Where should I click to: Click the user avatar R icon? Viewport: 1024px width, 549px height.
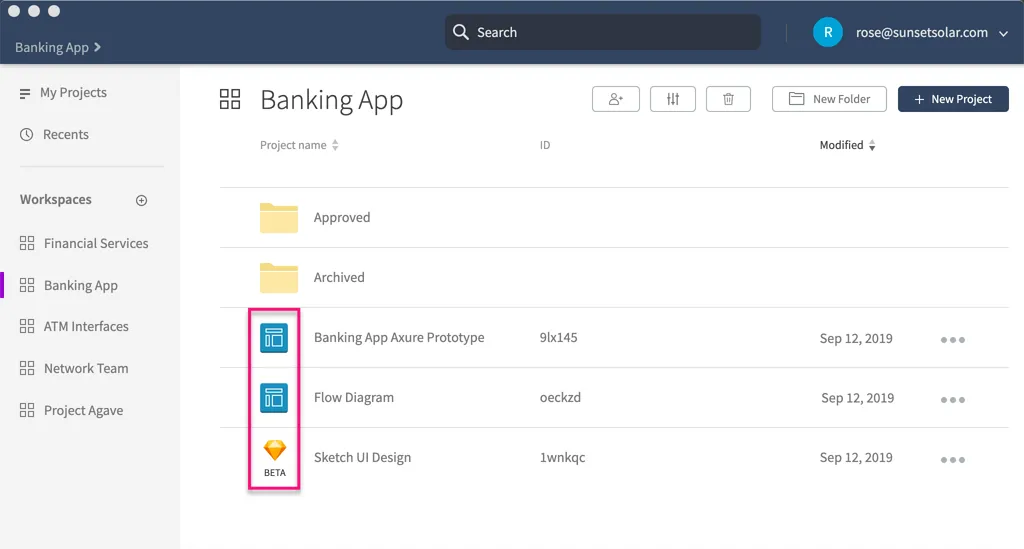(x=827, y=32)
